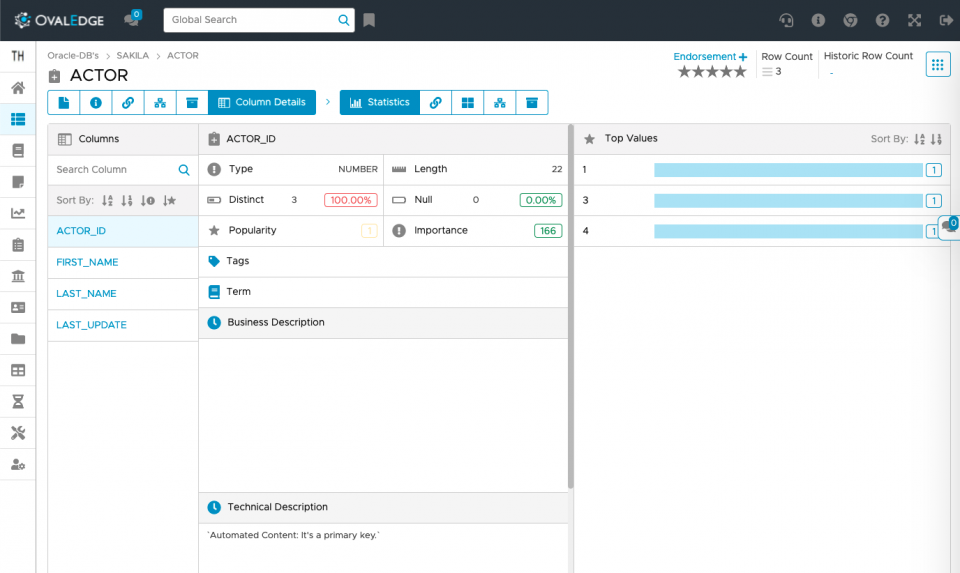The height and width of the screenshot is (573, 960).
Task: Click the endorsement star rating
Action: pyautogui.click(x=712, y=72)
